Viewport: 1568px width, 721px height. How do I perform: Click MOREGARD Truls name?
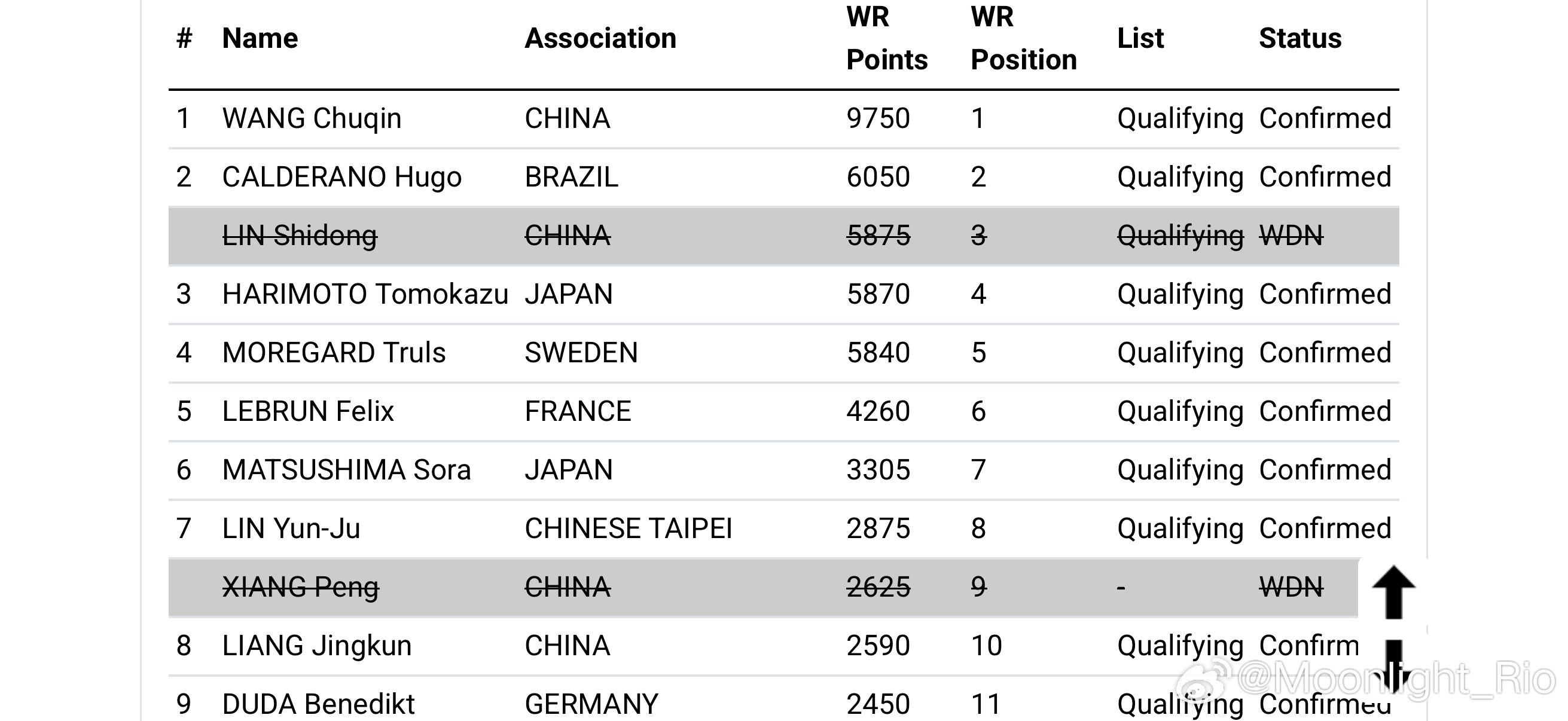[x=334, y=353]
